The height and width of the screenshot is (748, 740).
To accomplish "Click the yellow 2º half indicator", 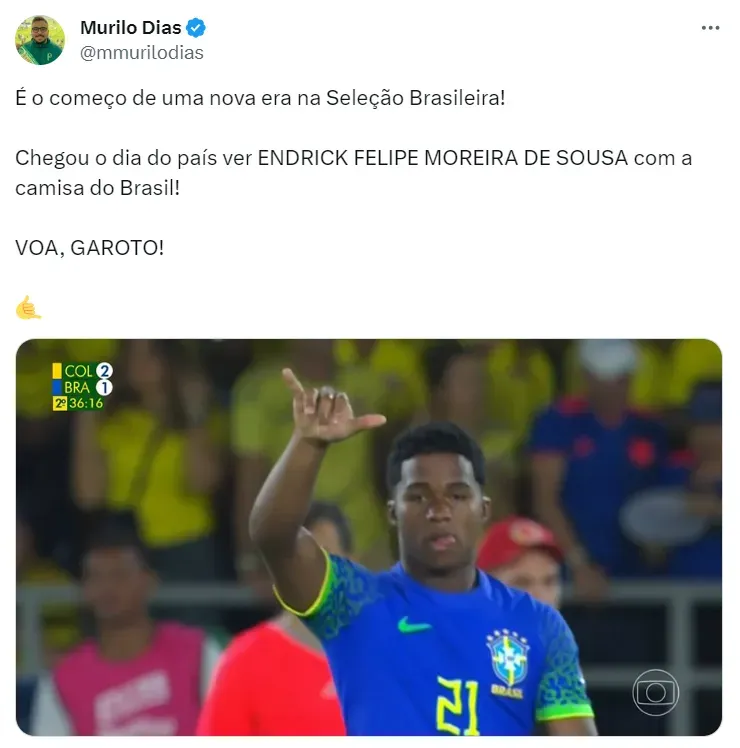I will point(60,404).
